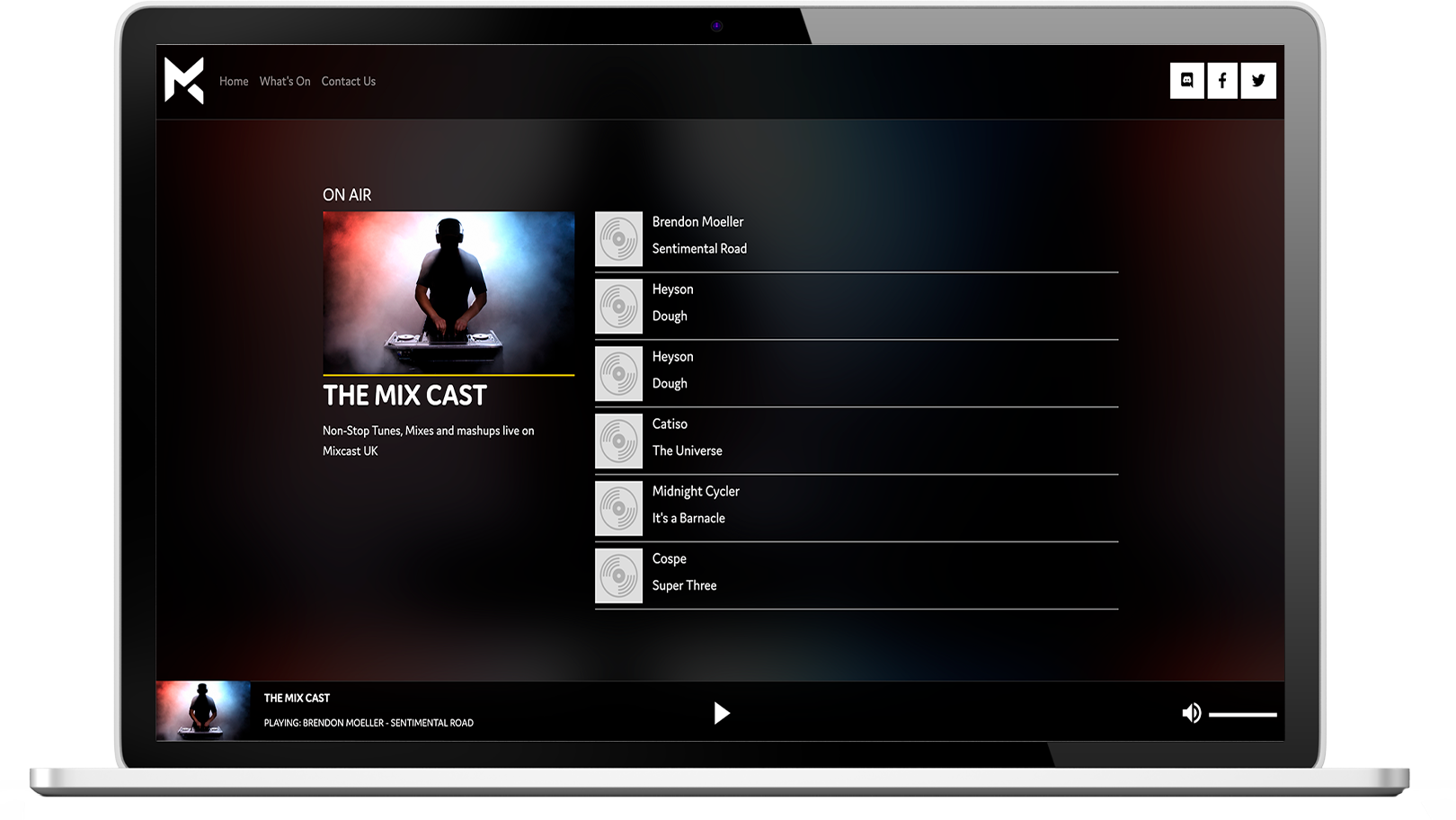The width and height of the screenshot is (1456, 820).
Task: Open the Facebook social icon
Action: pyautogui.click(x=1222, y=80)
